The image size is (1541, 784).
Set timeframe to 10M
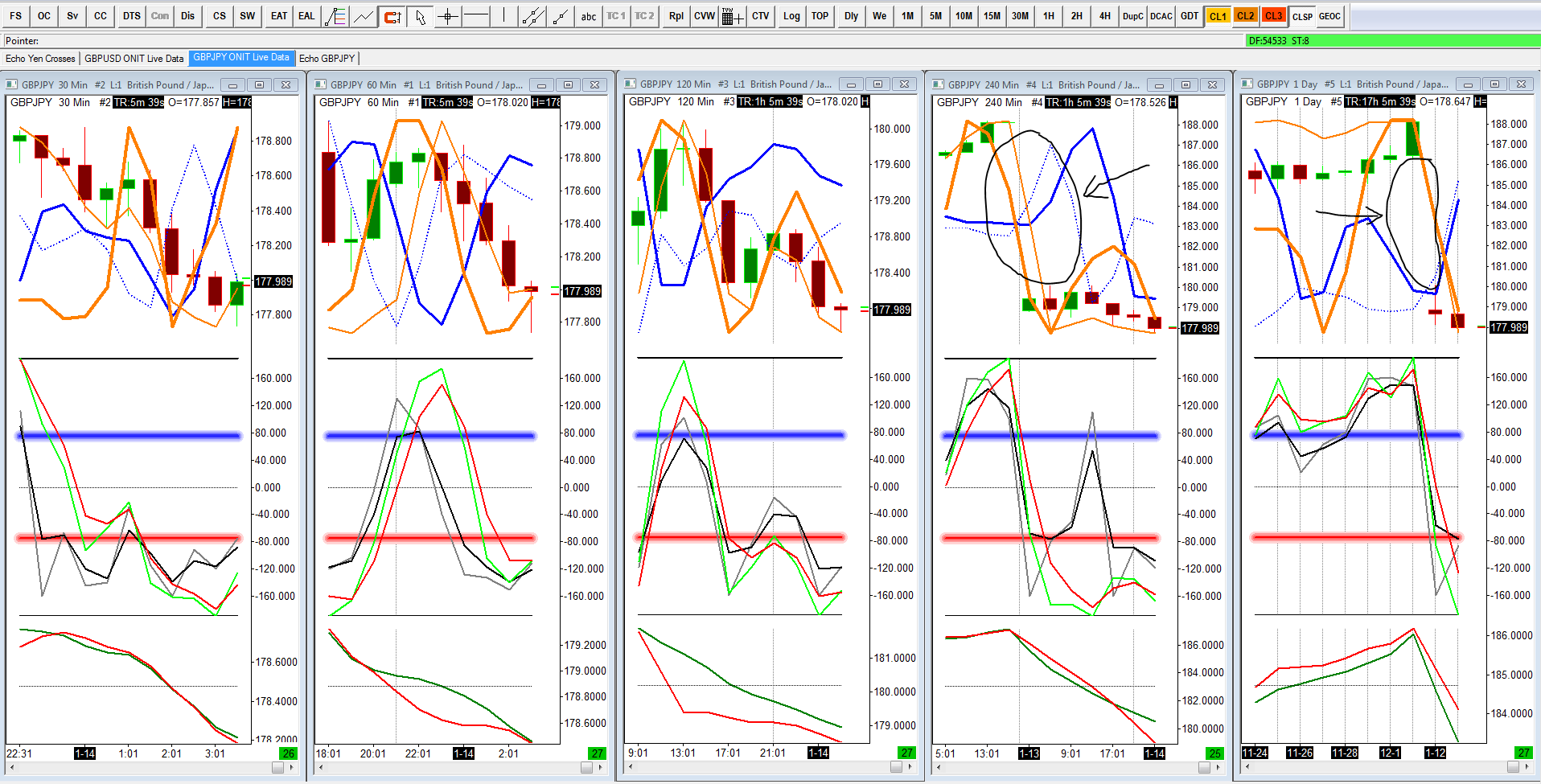964,16
